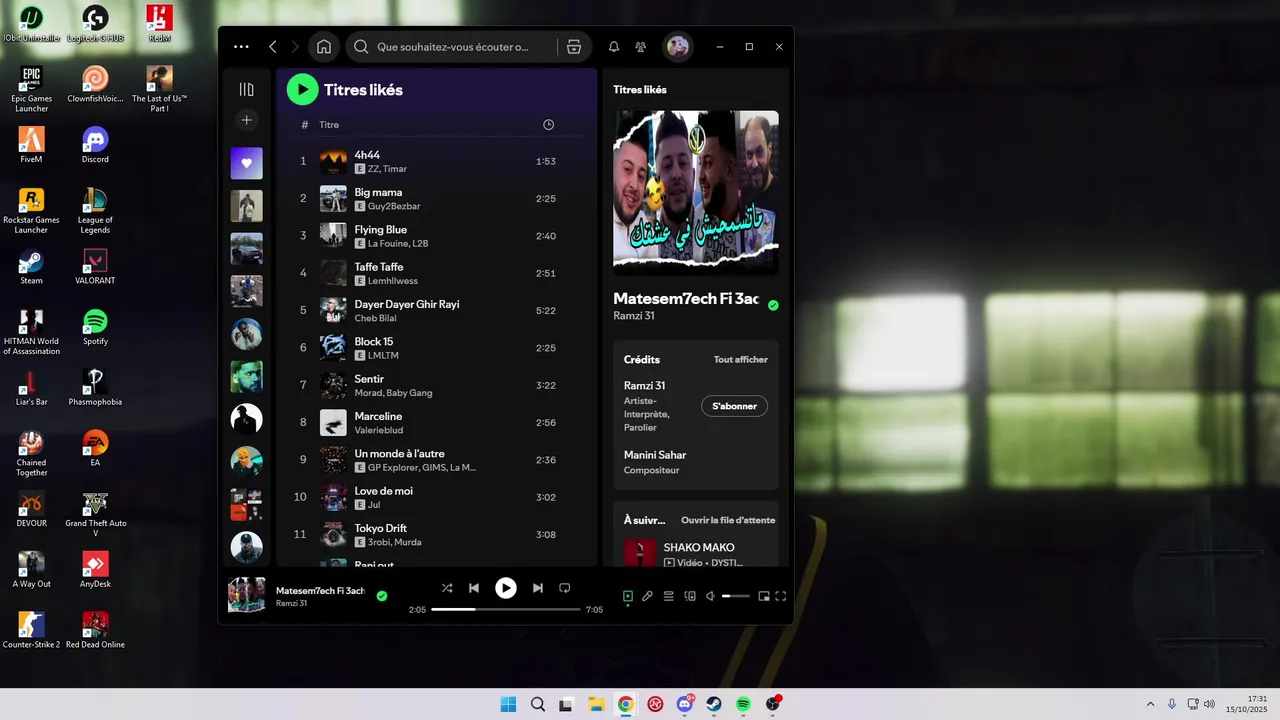Click the 'Titre' column header
The width and height of the screenshot is (1280, 720).
click(329, 125)
